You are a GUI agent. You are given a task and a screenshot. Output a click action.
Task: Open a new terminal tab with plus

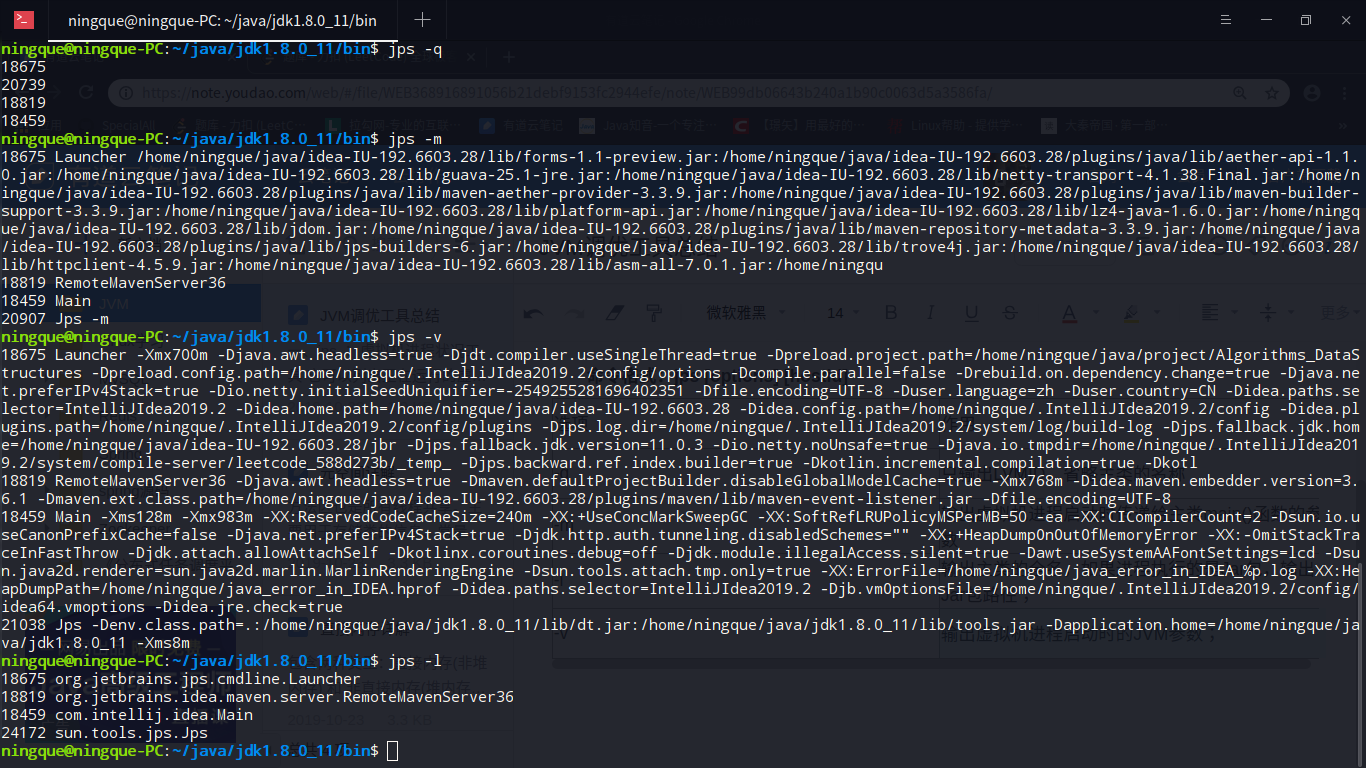(422, 20)
